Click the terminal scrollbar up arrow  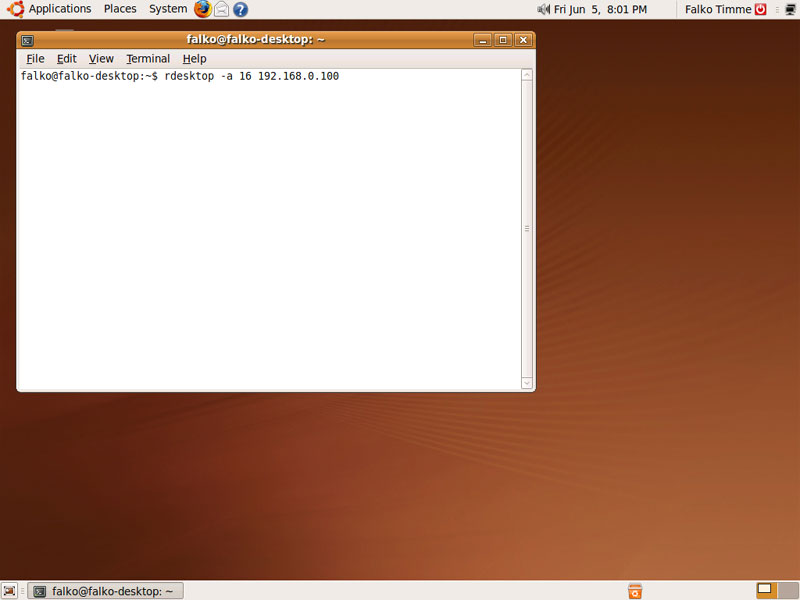[x=527, y=76]
